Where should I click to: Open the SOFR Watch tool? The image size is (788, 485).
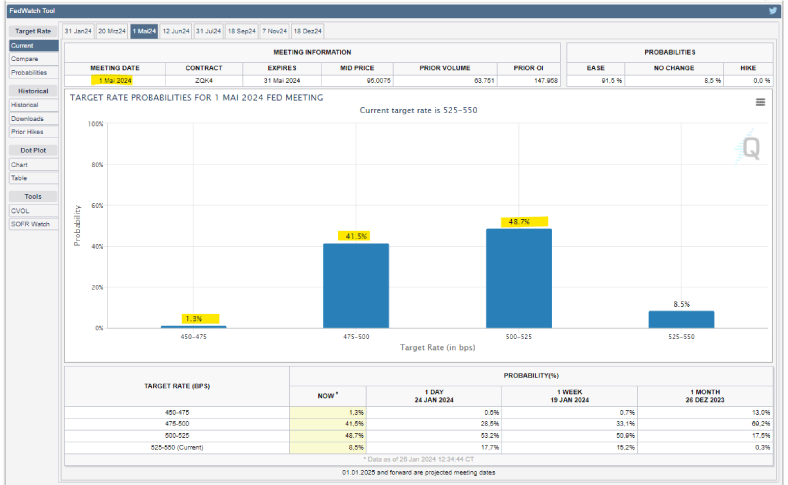pos(30,224)
